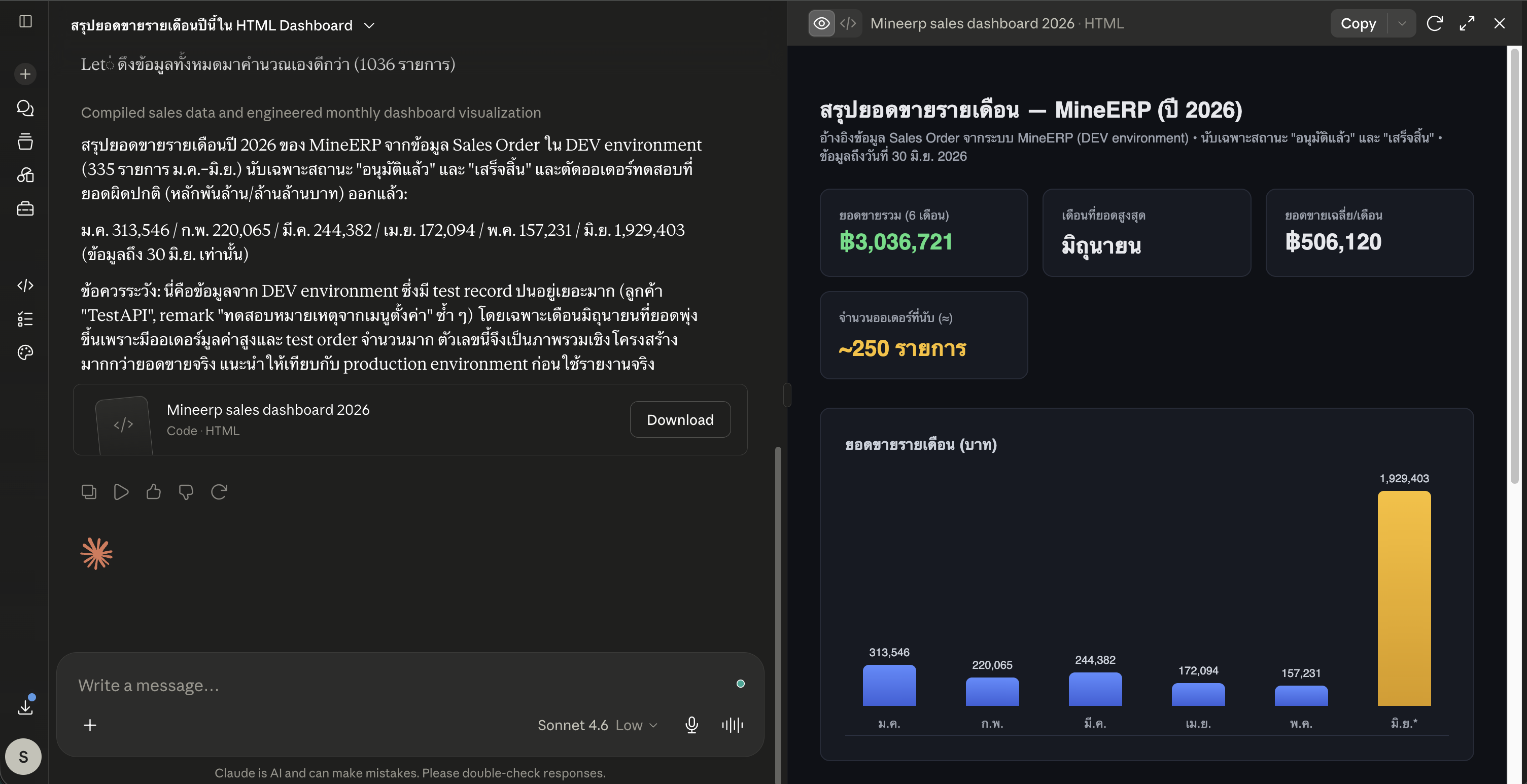Open the Chats list icon

pos(25,108)
